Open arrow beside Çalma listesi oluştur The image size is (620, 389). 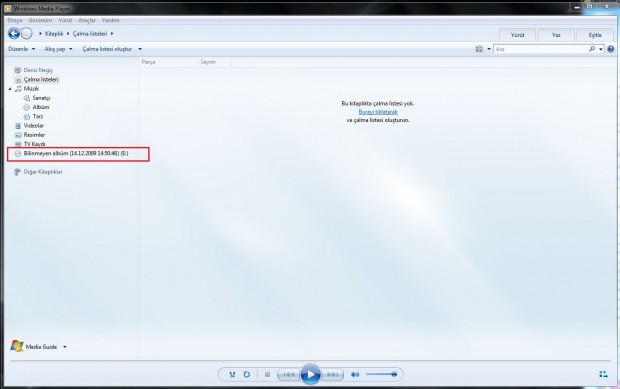140,49
